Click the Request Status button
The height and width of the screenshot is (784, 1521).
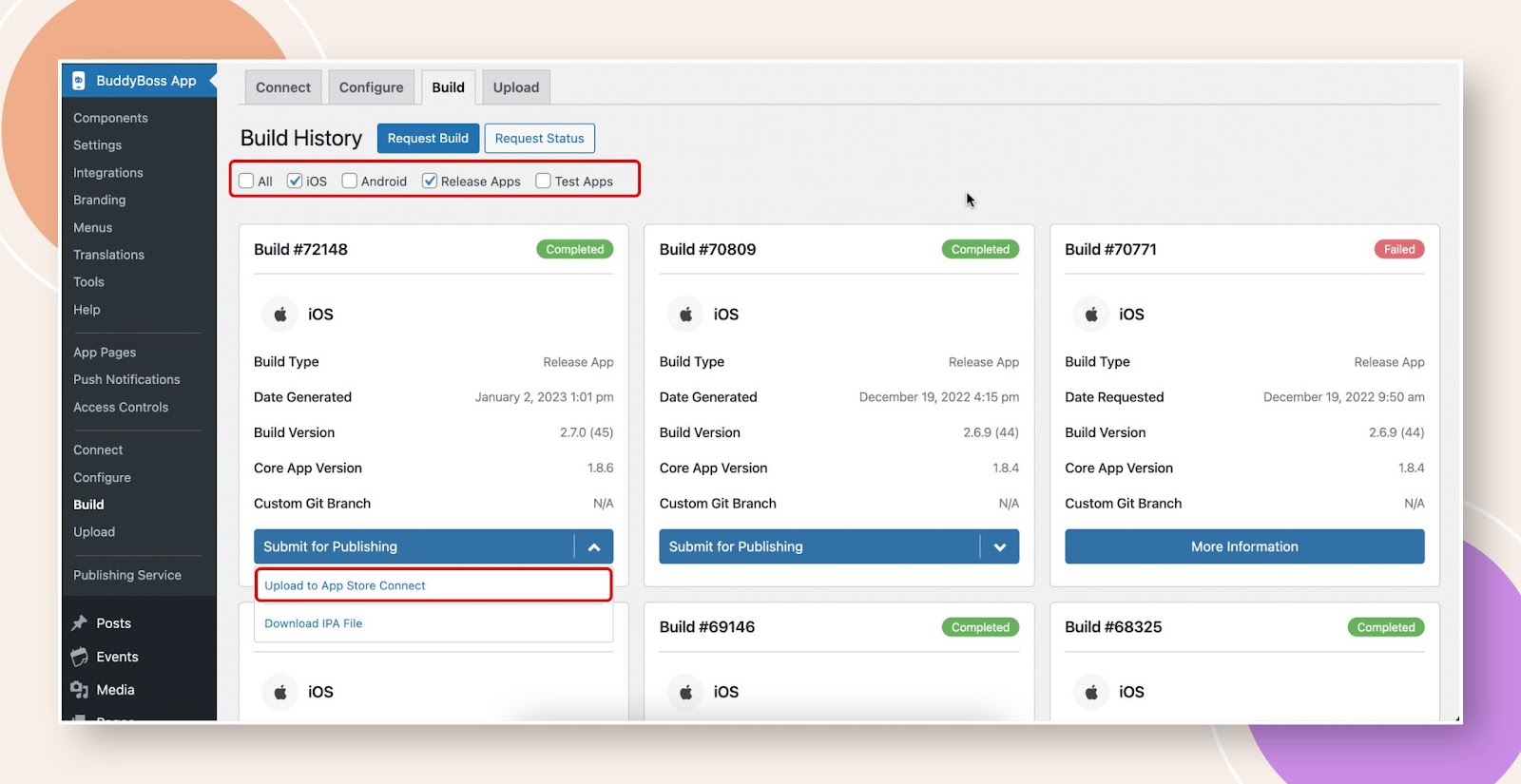(540, 138)
